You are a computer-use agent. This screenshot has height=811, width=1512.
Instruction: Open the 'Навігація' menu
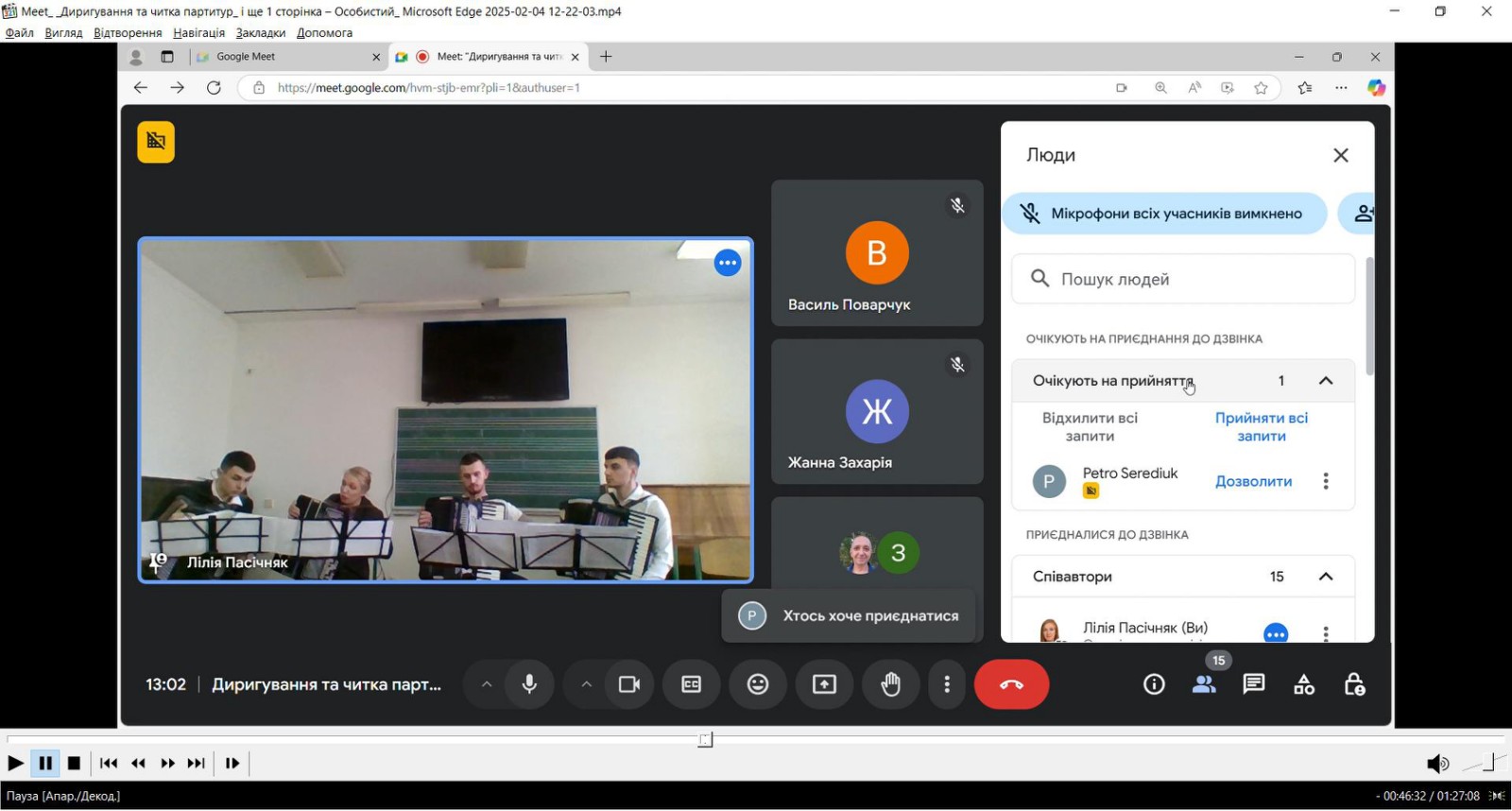click(x=199, y=32)
